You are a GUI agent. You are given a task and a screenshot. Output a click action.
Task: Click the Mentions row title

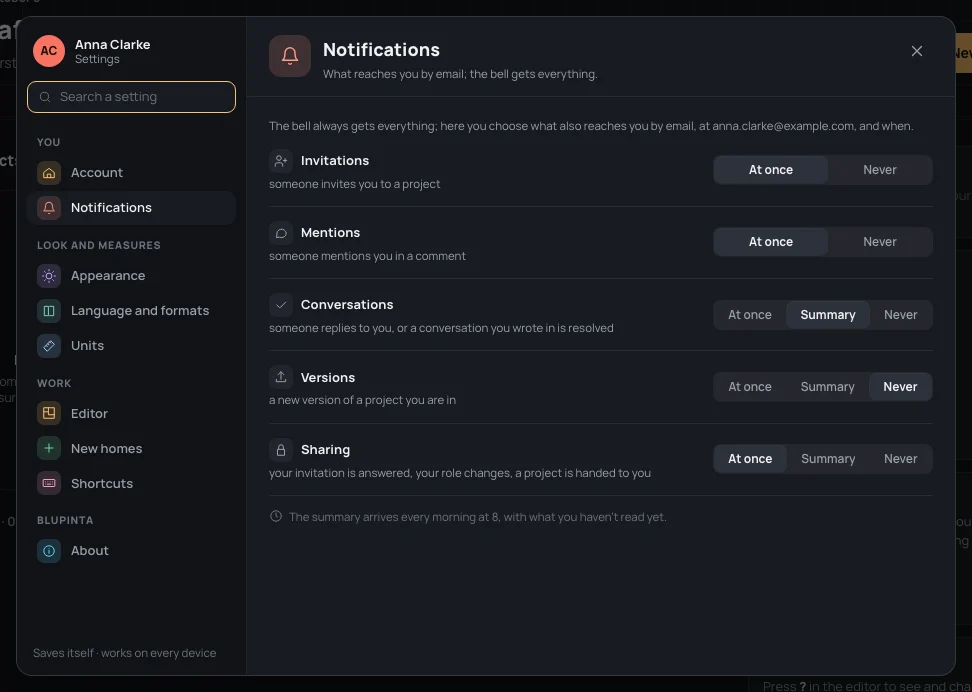tap(330, 233)
